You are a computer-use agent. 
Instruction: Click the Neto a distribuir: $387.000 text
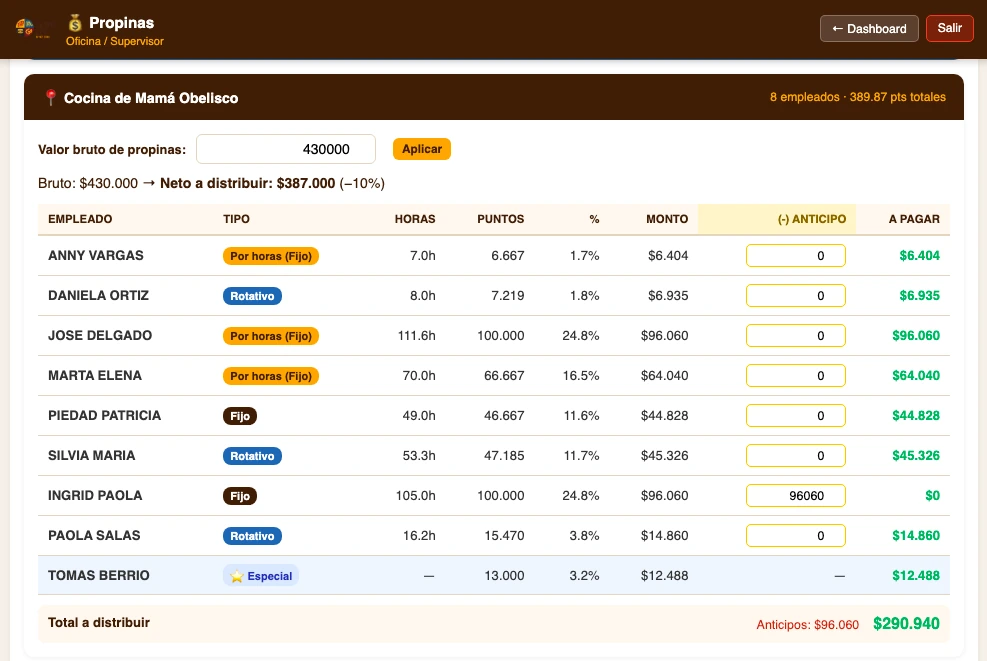coord(247,183)
